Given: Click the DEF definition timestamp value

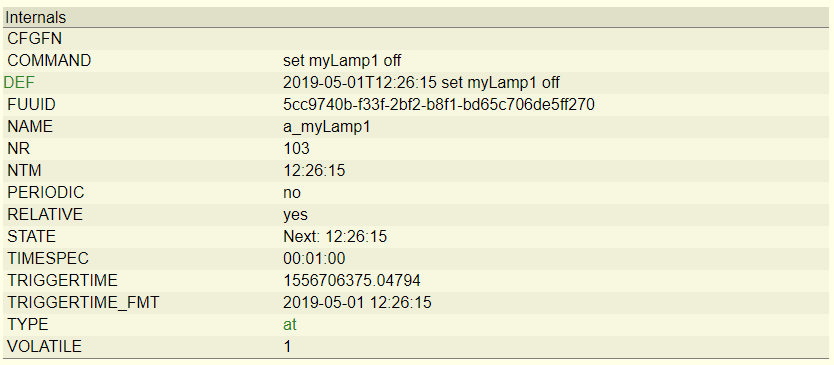Looking at the screenshot, I should click(421, 83).
